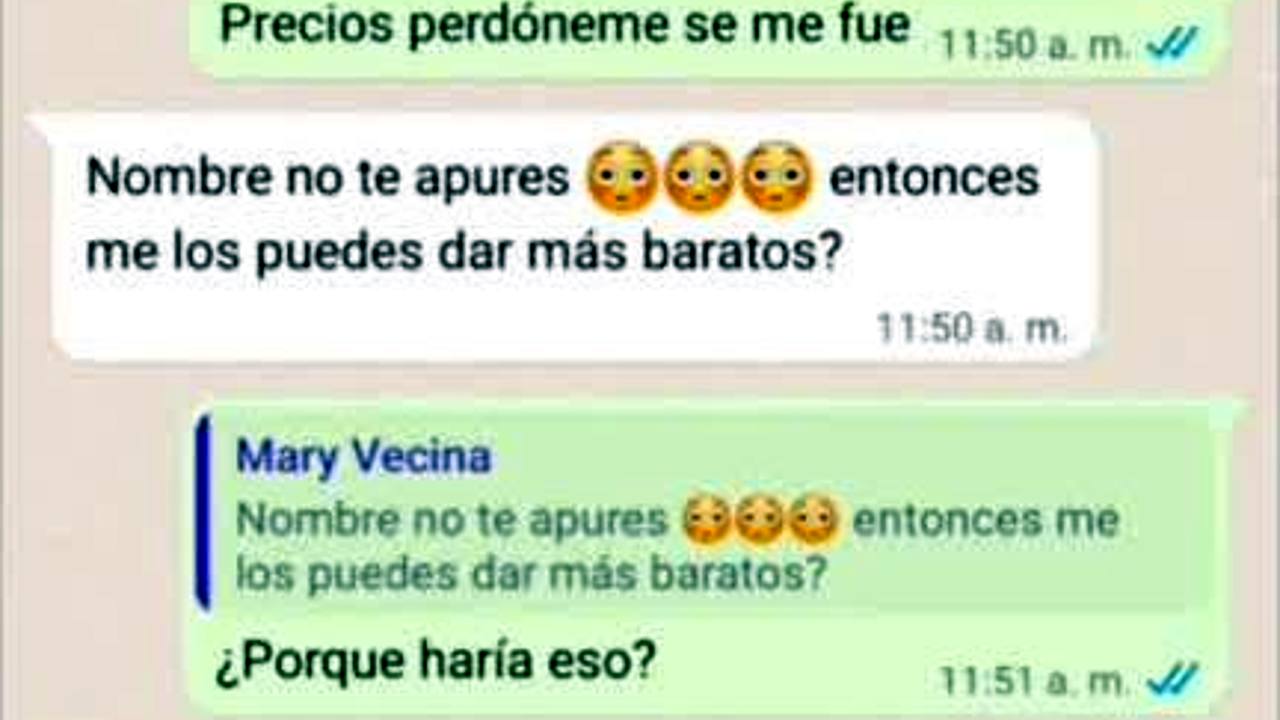Click the middle small emoji in quoted reply

[761, 522]
